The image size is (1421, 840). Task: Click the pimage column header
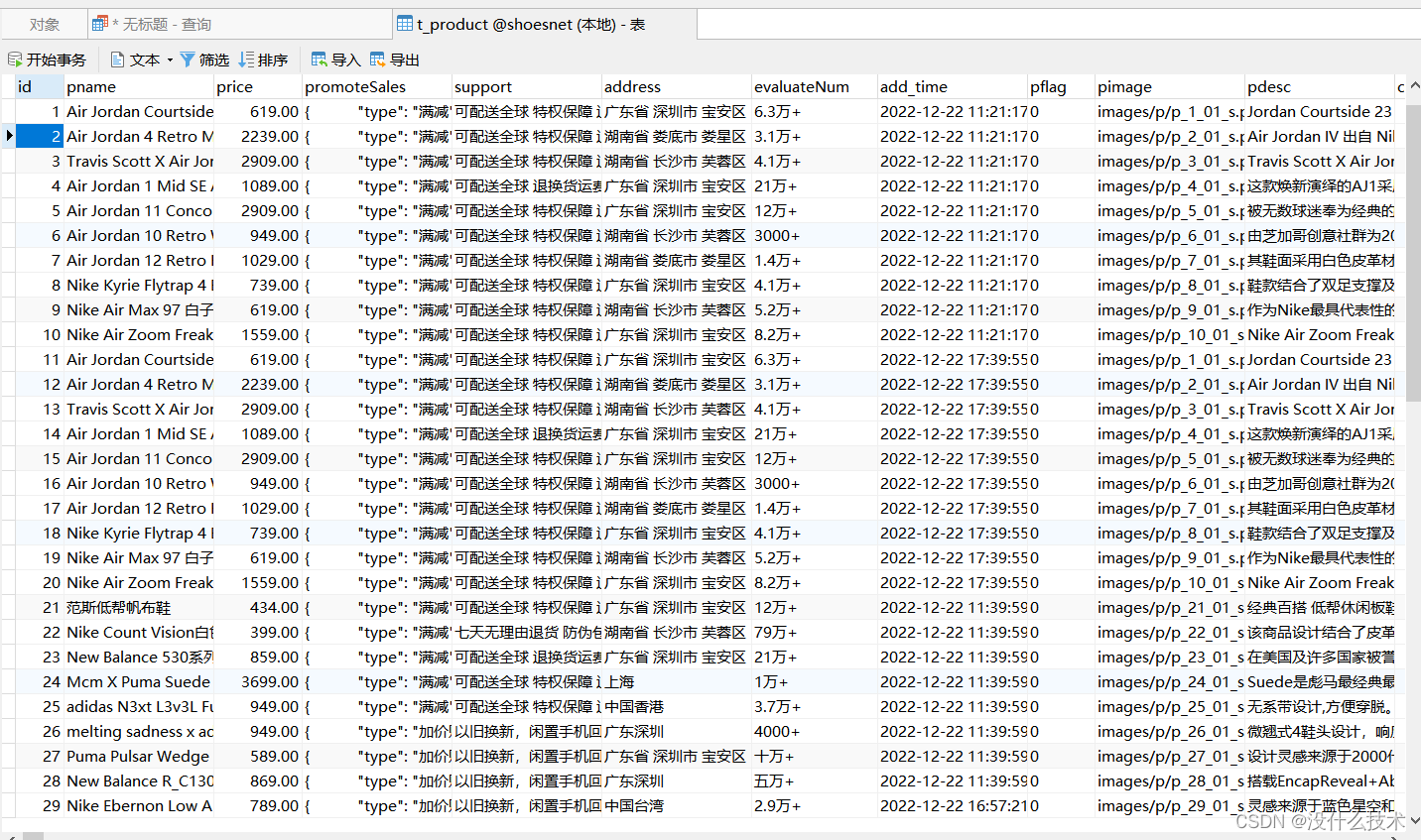1170,86
